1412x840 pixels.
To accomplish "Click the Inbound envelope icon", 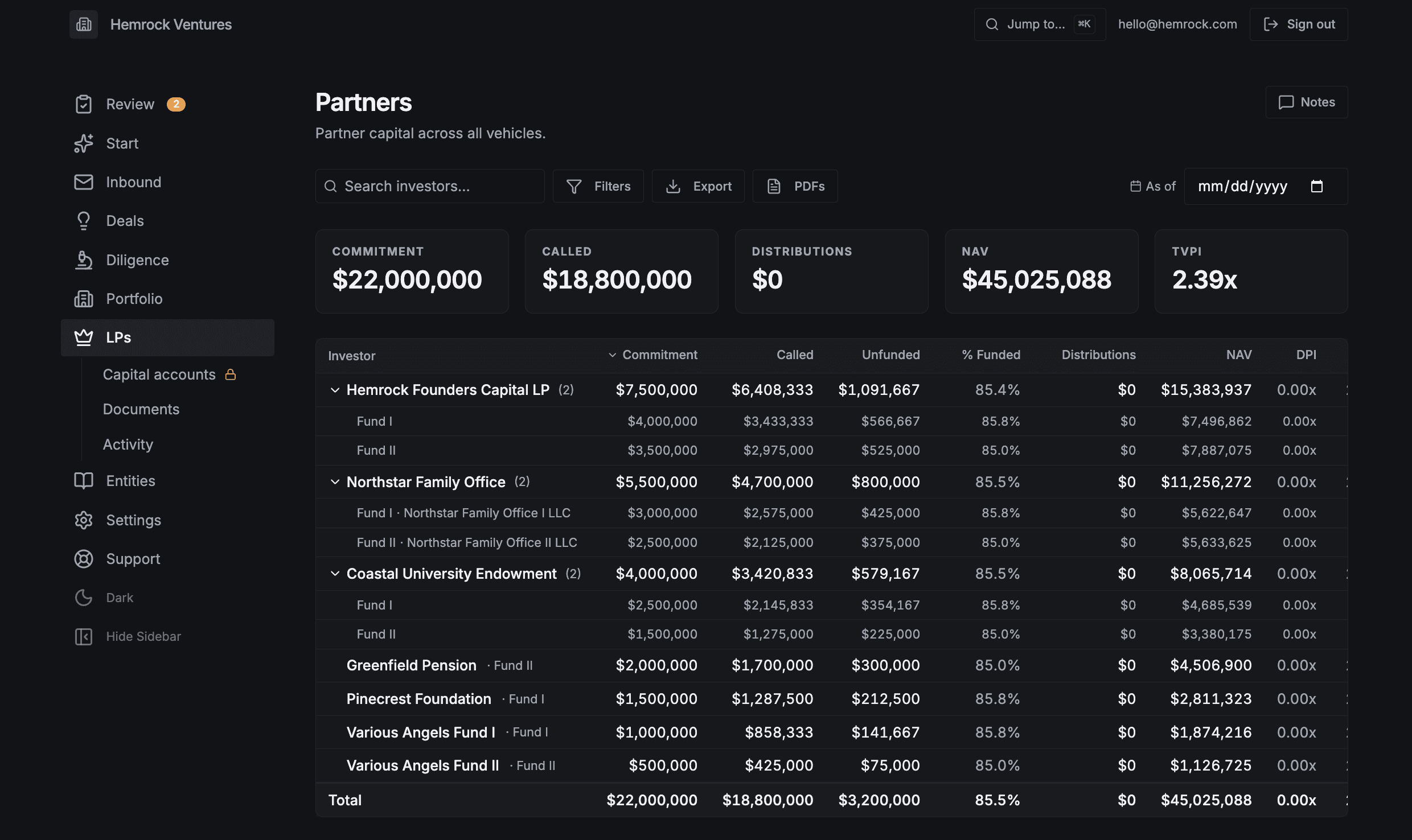I will click(x=84, y=182).
